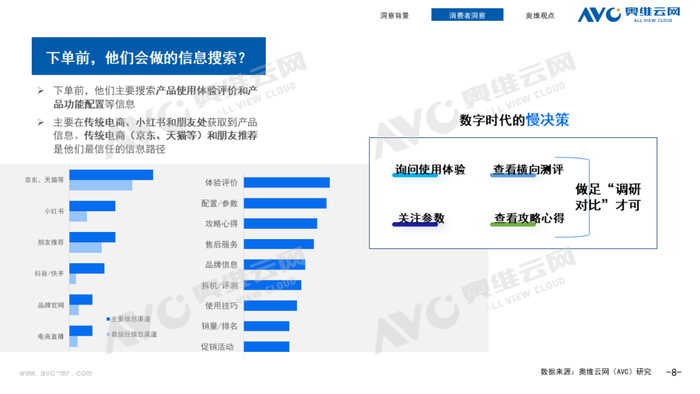Click the 查看攻略心得 label
Screen dimensions: 700x394
point(529,218)
